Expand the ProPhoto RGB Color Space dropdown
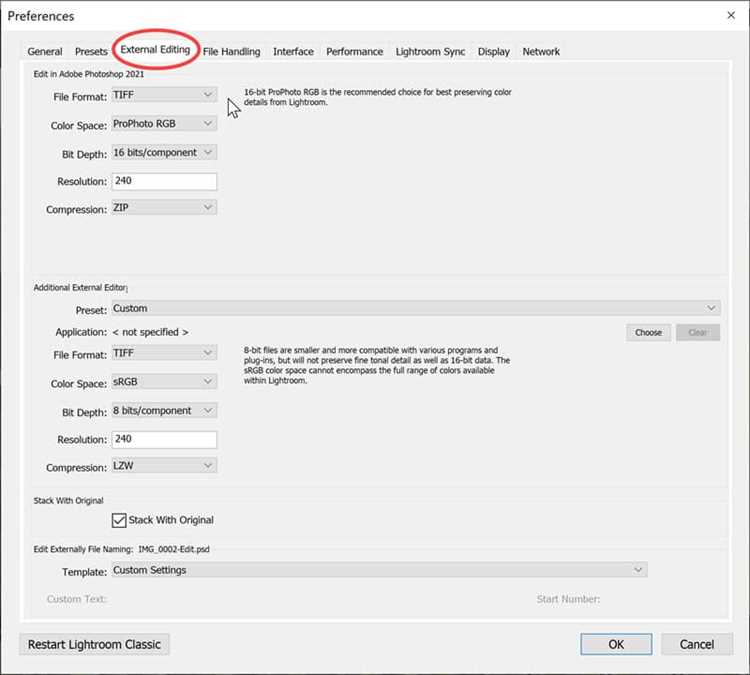750x675 pixels. [x=164, y=124]
